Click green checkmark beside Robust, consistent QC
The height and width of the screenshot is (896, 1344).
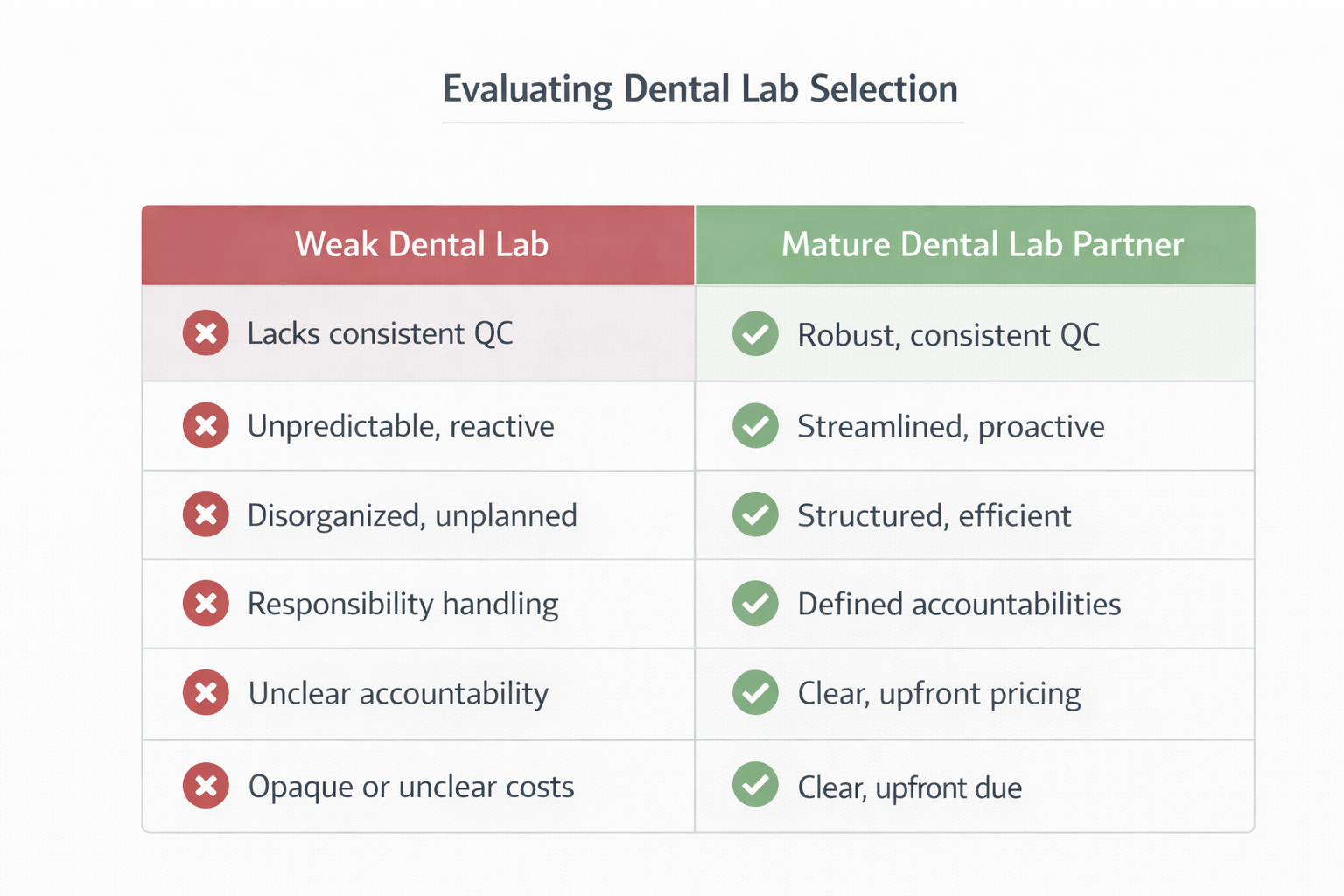pyautogui.click(x=755, y=333)
